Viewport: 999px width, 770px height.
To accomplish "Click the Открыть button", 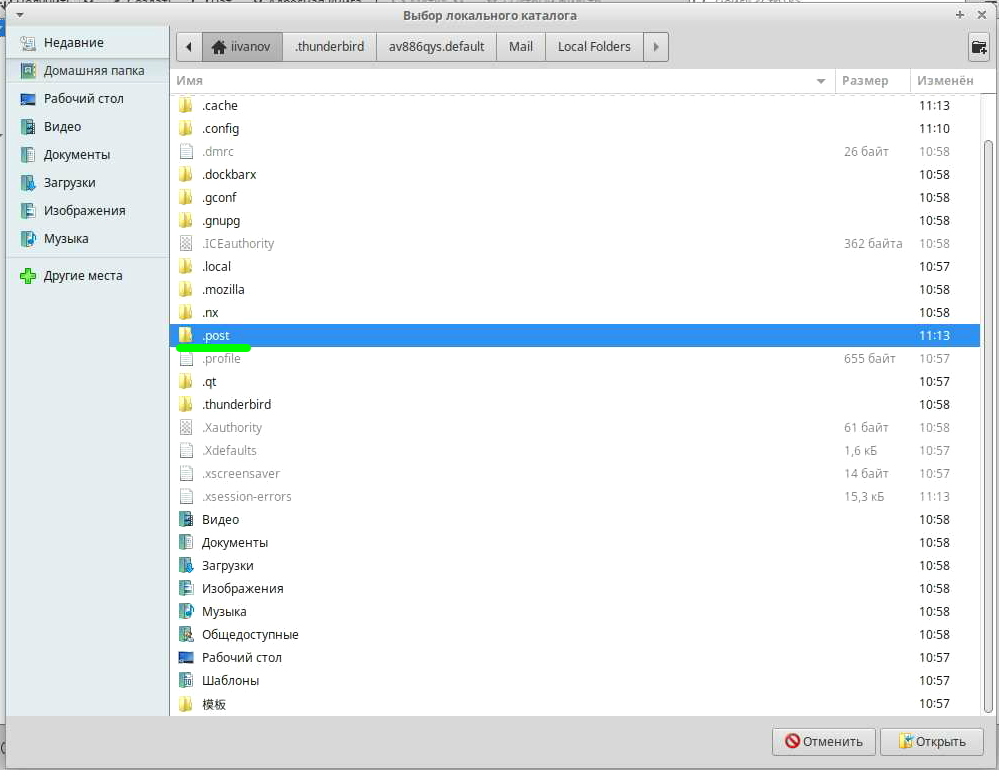I will coord(932,741).
